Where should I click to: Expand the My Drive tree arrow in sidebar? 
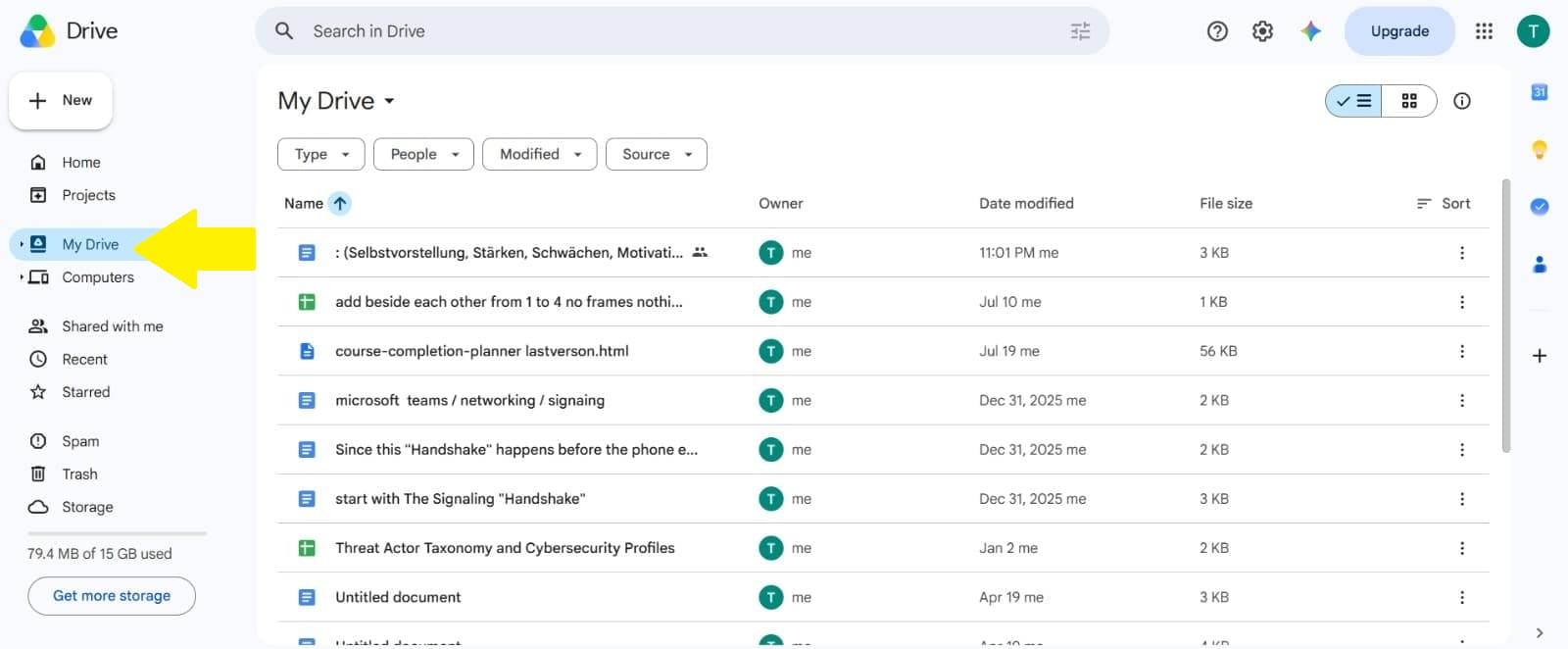(22, 244)
